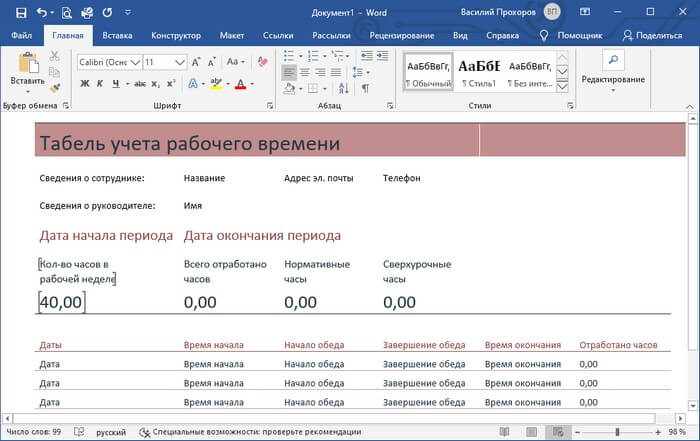Apply the Обычный style
The width and height of the screenshot is (700, 441).
[428, 72]
